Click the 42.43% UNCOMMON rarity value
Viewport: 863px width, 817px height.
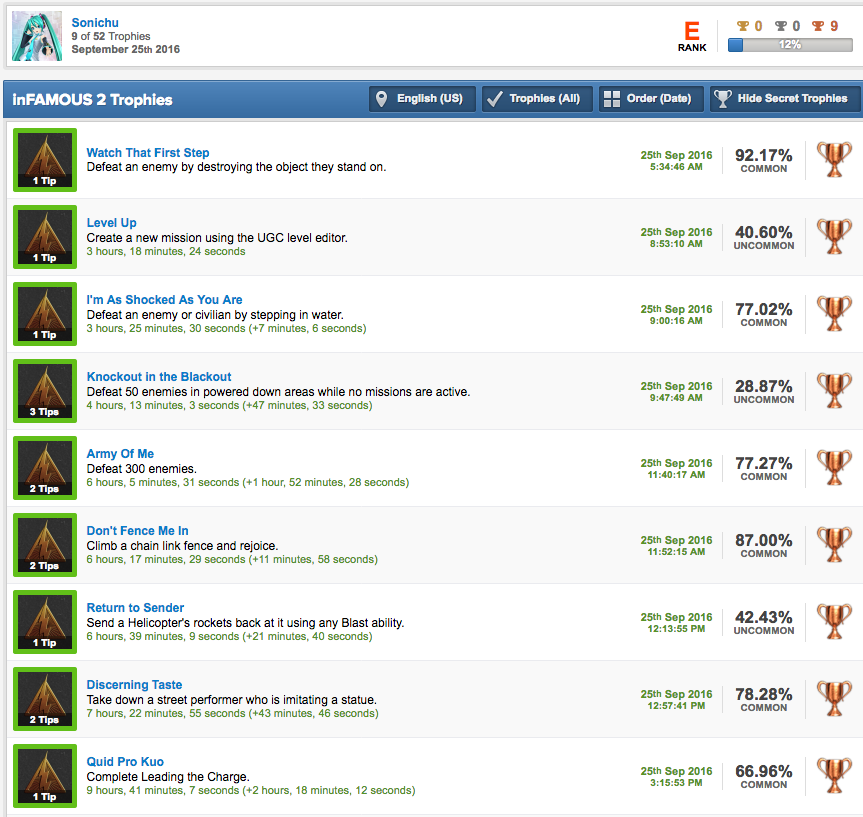point(763,623)
